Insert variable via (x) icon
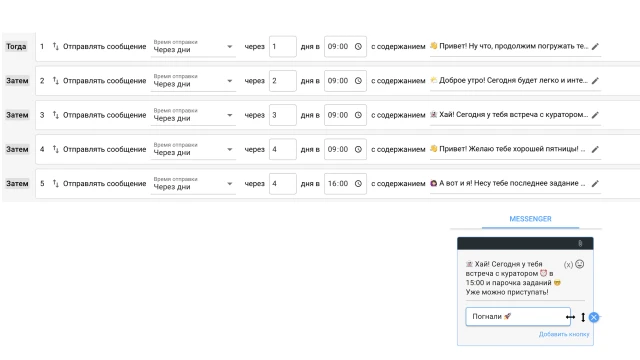This screenshot has width=640, height=360. click(568, 264)
